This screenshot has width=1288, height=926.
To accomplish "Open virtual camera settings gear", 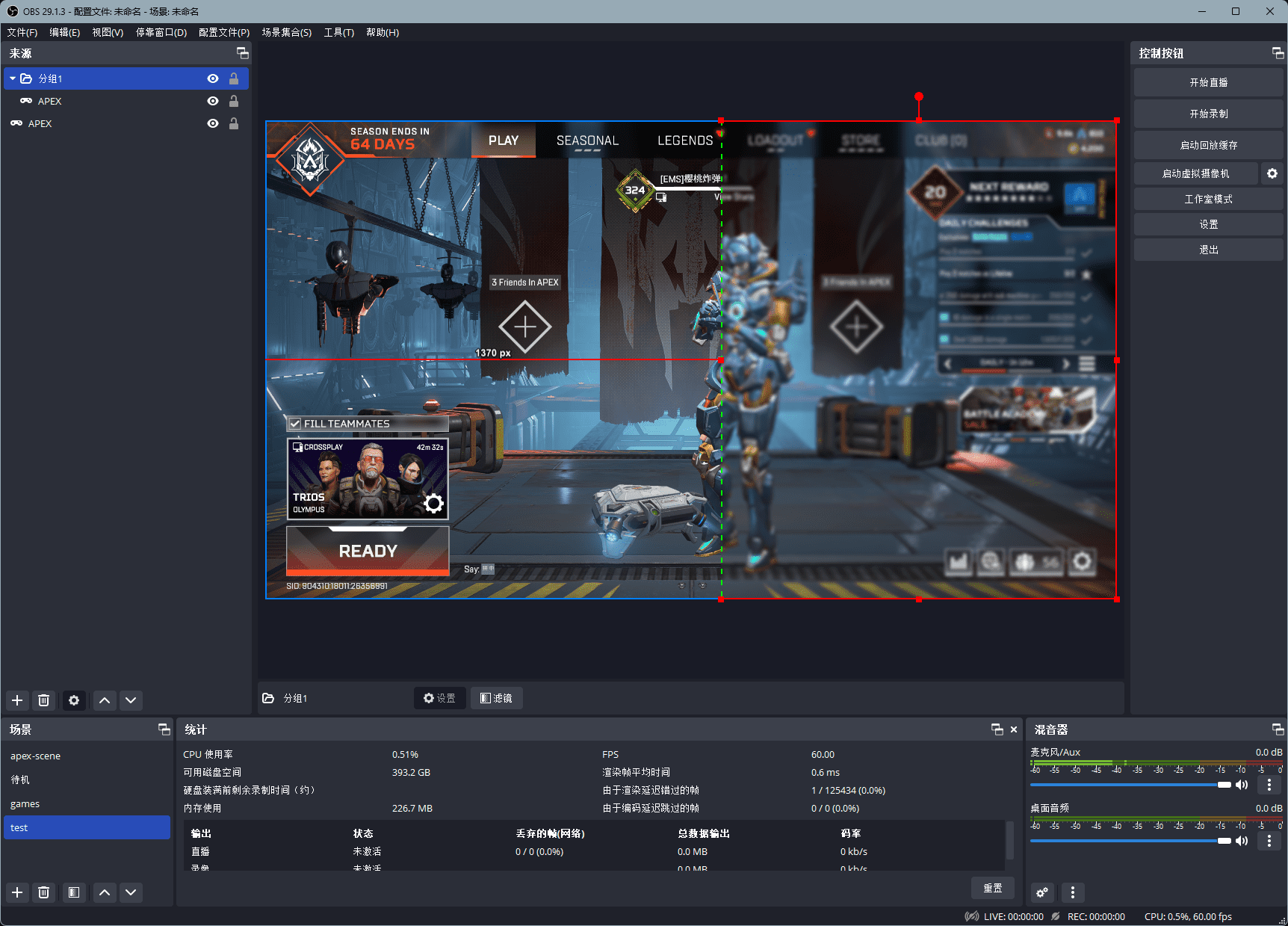I will point(1272,173).
